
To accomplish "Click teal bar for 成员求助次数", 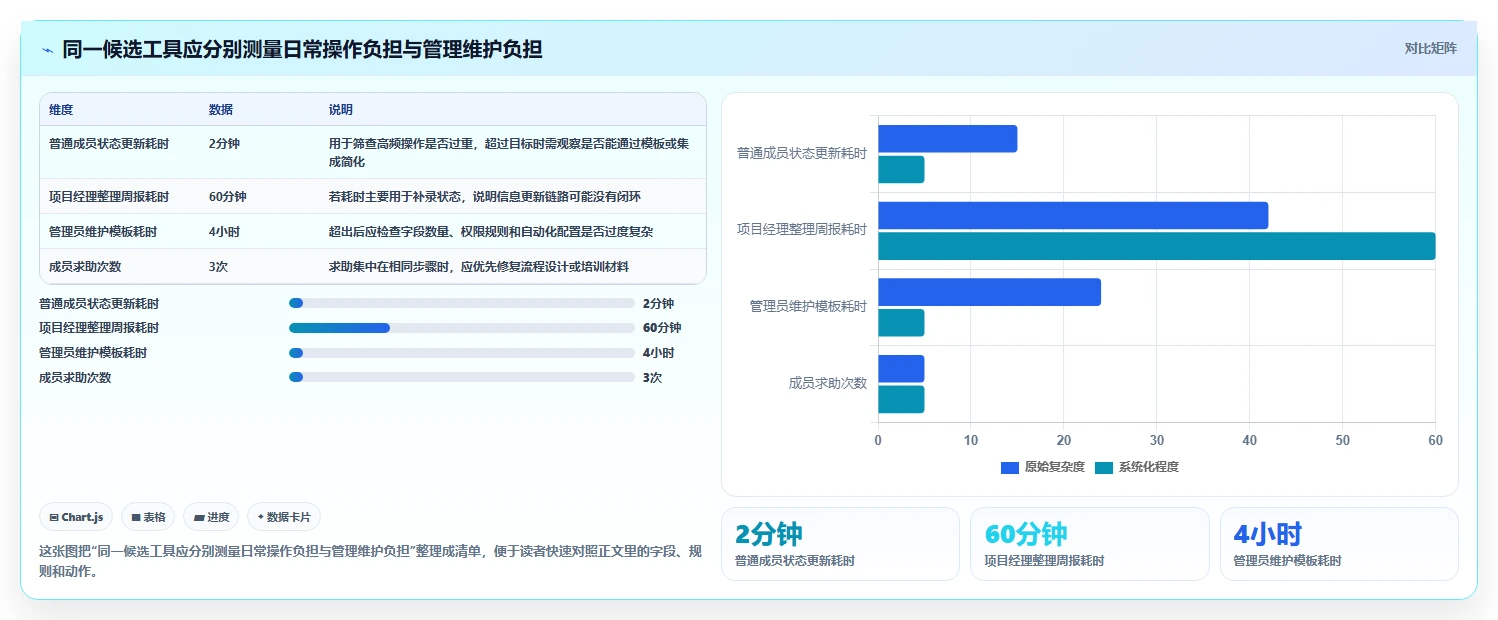I will (901, 399).
